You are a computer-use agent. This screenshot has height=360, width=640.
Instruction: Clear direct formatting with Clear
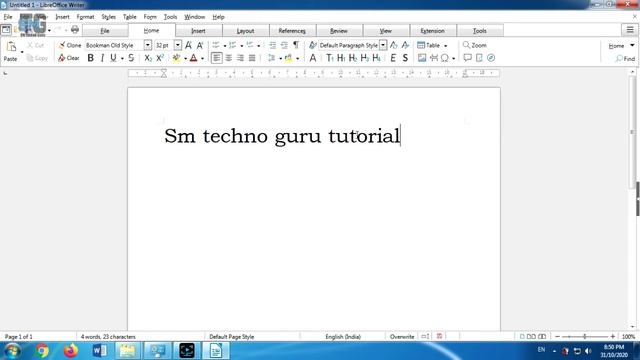pos(69,58)
